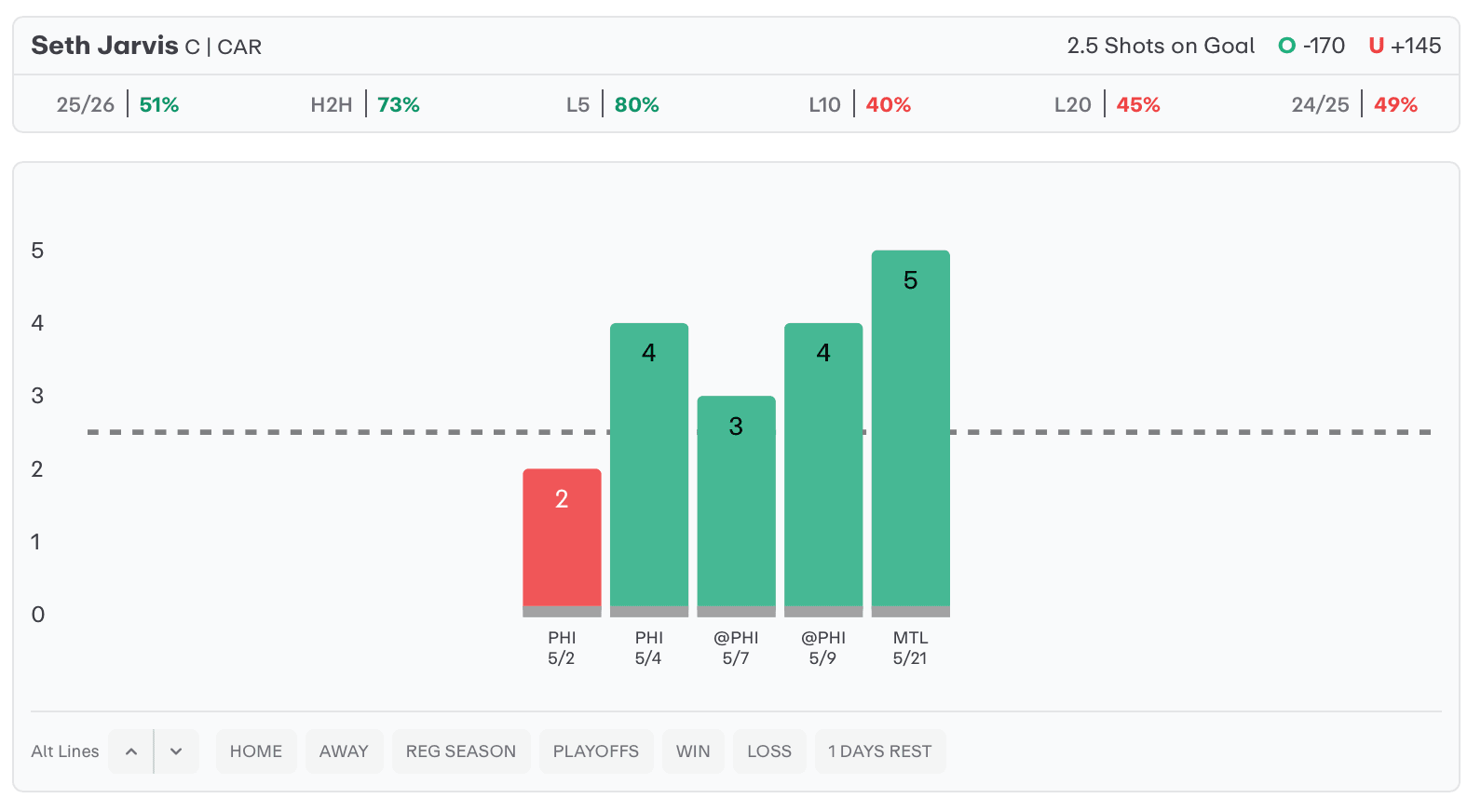View the 24/25 season 49% split

click(x=1354, y=104)
